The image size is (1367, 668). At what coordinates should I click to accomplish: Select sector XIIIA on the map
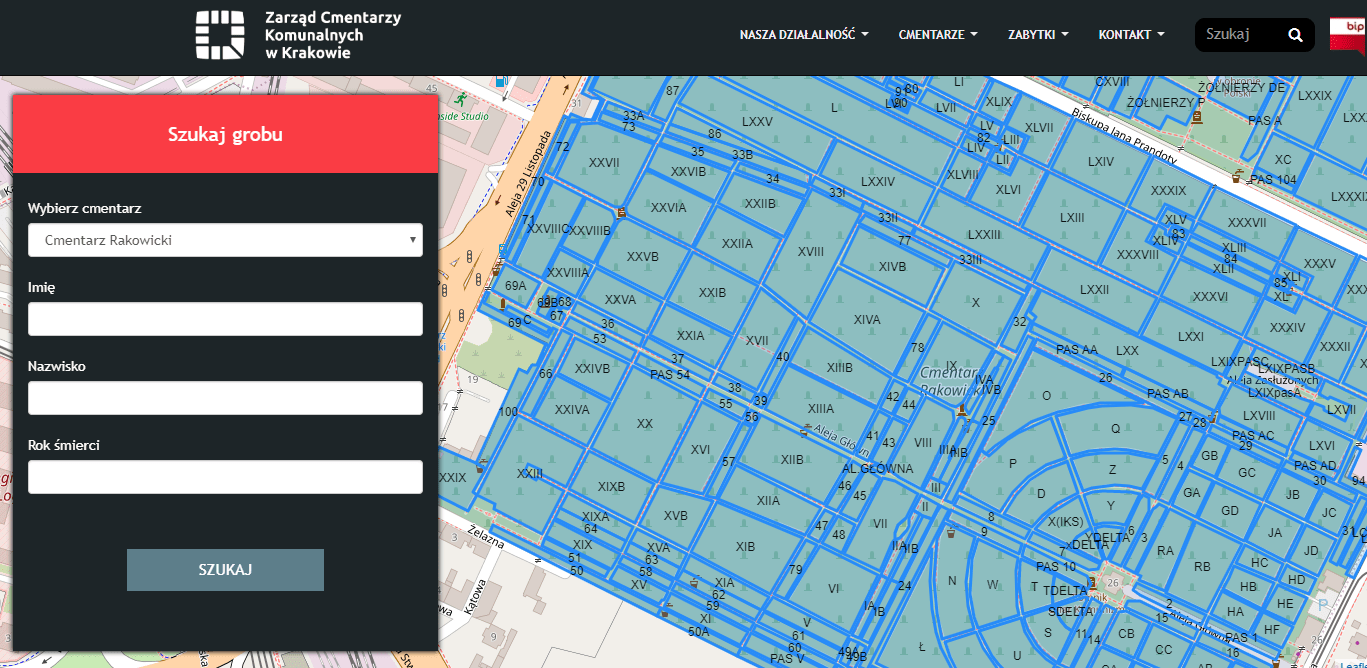820,409
